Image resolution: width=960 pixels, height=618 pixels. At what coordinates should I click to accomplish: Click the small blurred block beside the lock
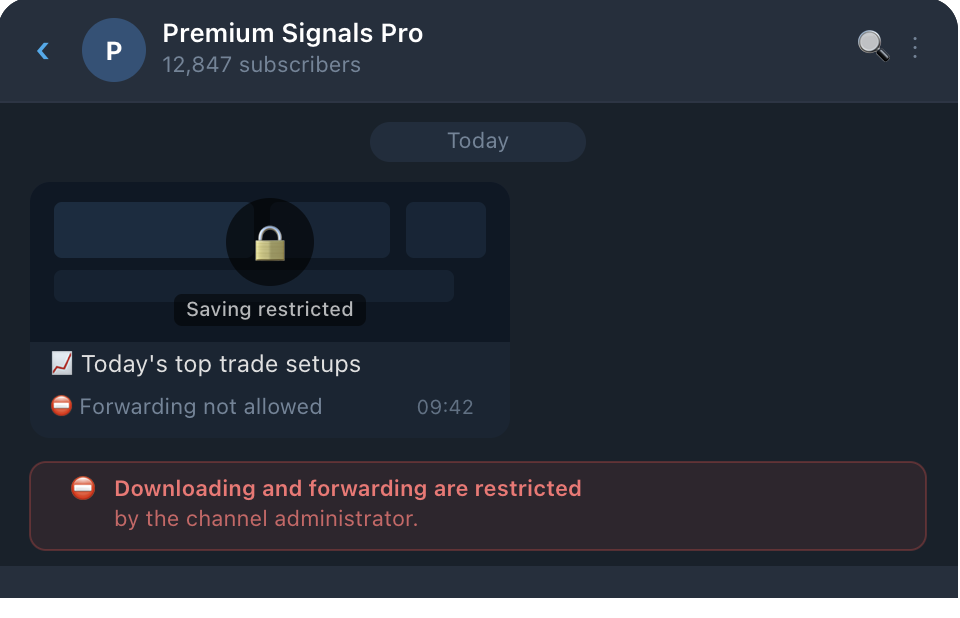point(446,230)
